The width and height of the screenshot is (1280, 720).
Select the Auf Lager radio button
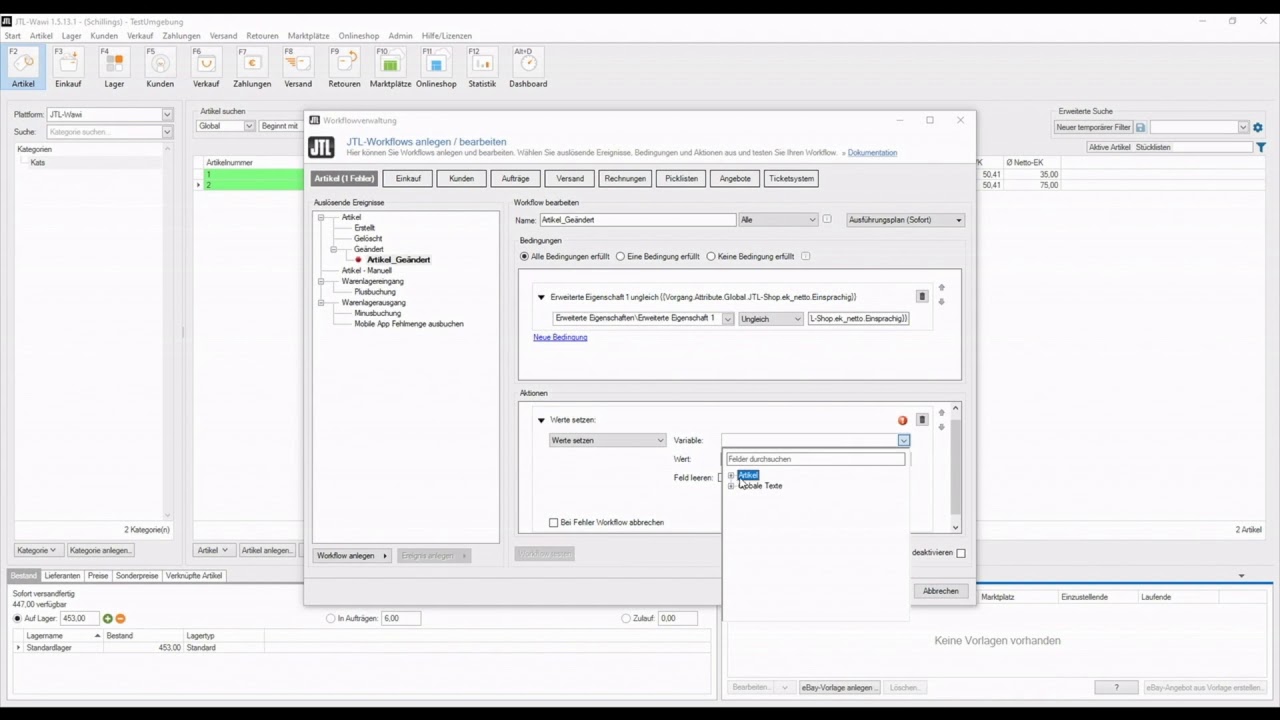[x=18, y=618]
